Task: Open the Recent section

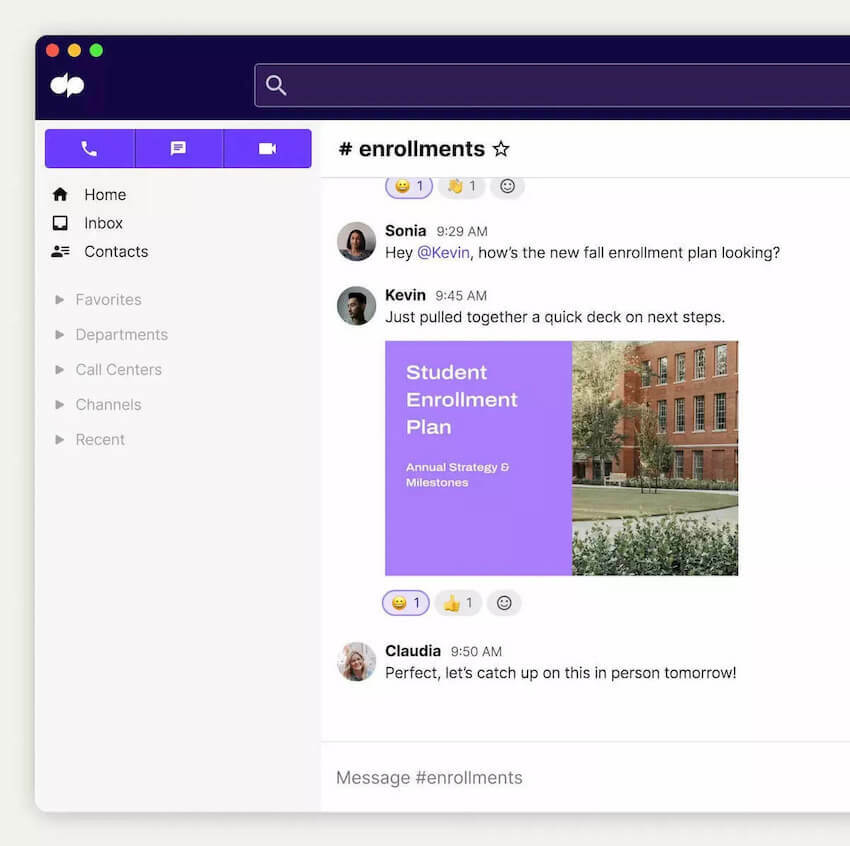Action: (100, 439)
